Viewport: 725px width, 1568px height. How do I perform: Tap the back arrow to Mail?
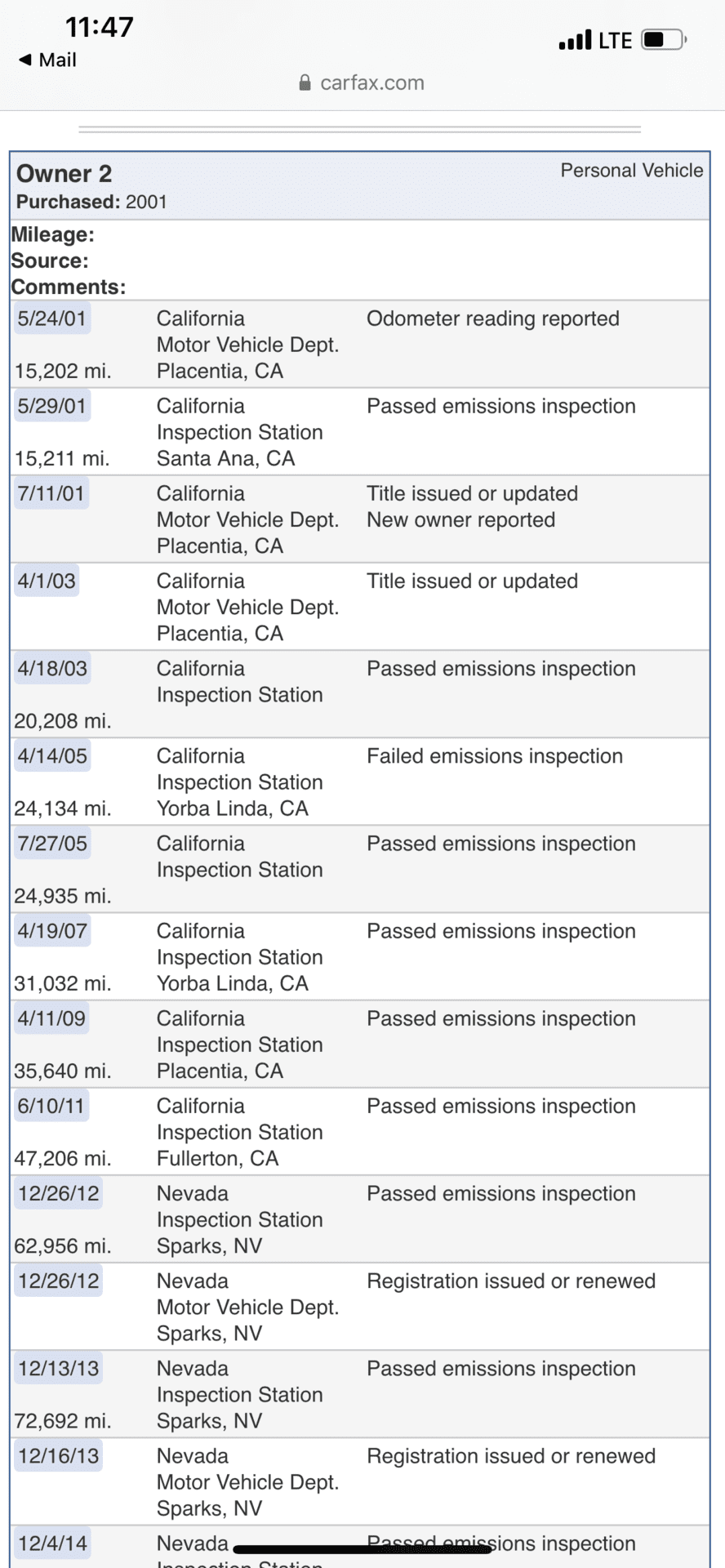pyautogui.click(x=25, y=60)
